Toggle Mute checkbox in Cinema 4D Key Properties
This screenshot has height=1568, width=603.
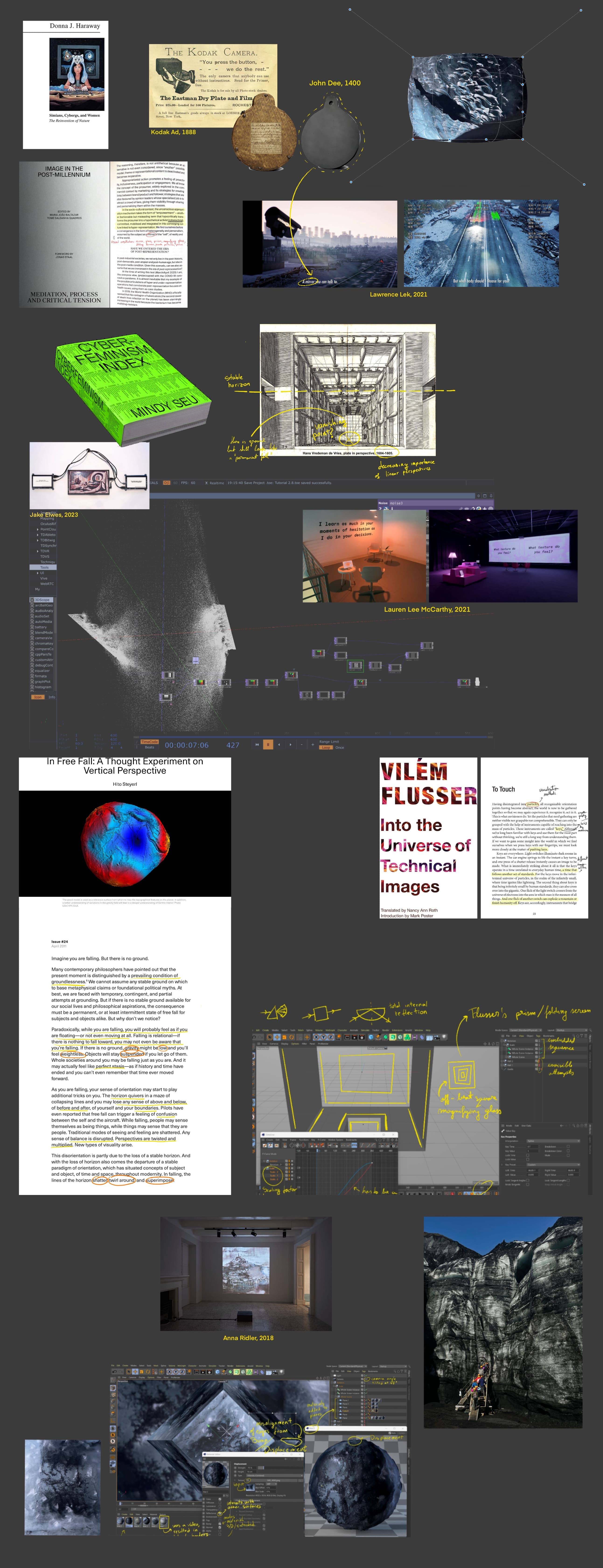point(568,1155)
